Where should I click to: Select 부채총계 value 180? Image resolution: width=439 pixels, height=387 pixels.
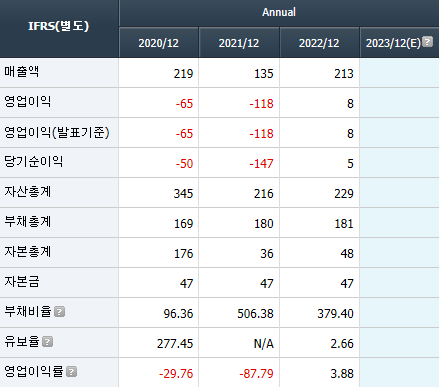(x=264, y=224)
